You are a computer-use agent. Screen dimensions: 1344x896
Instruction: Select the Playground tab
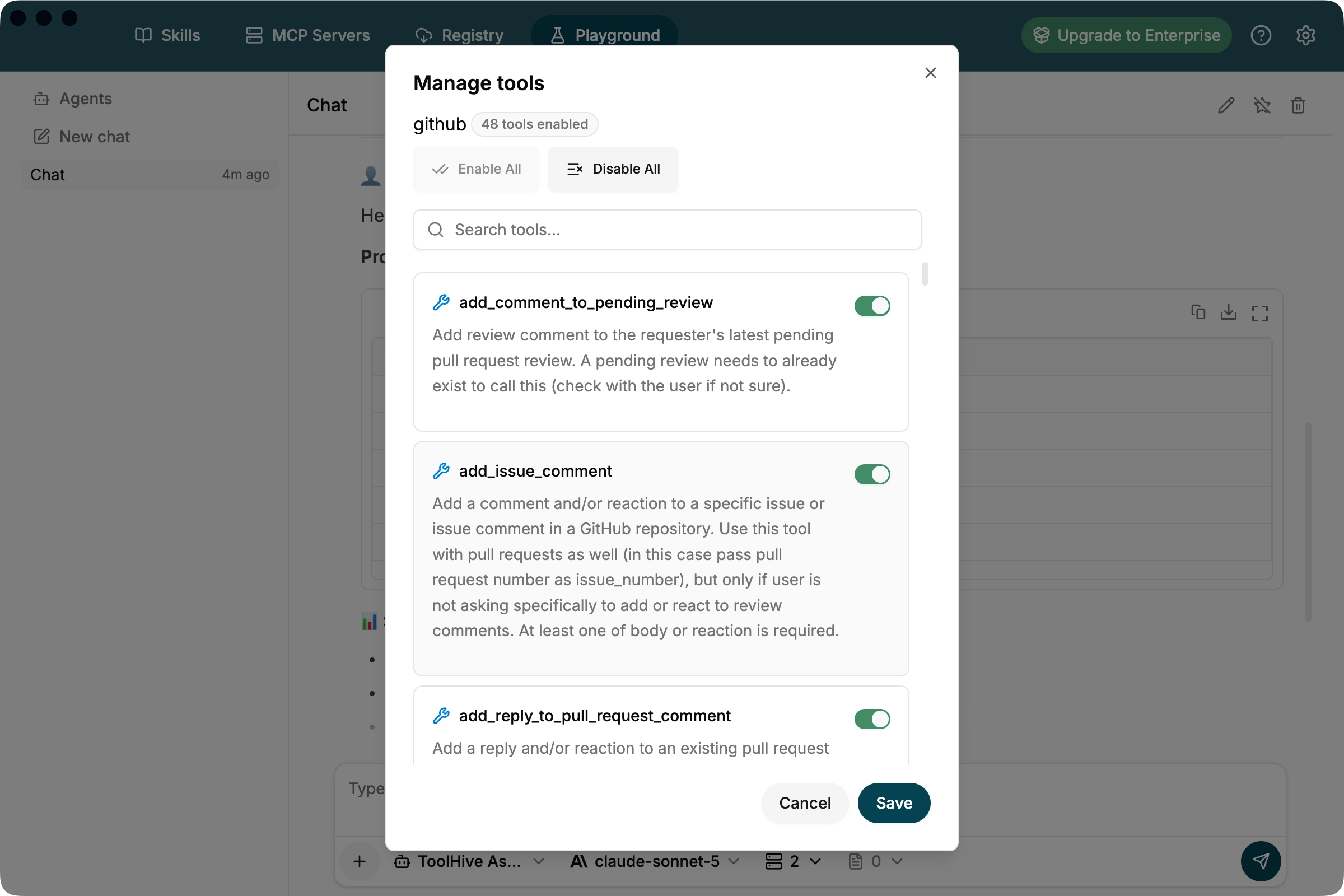point(605,35)
